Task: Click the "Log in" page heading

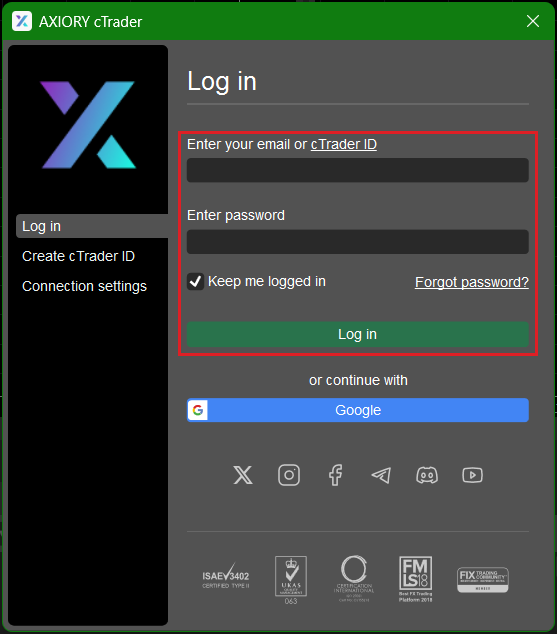Action: 222,82
